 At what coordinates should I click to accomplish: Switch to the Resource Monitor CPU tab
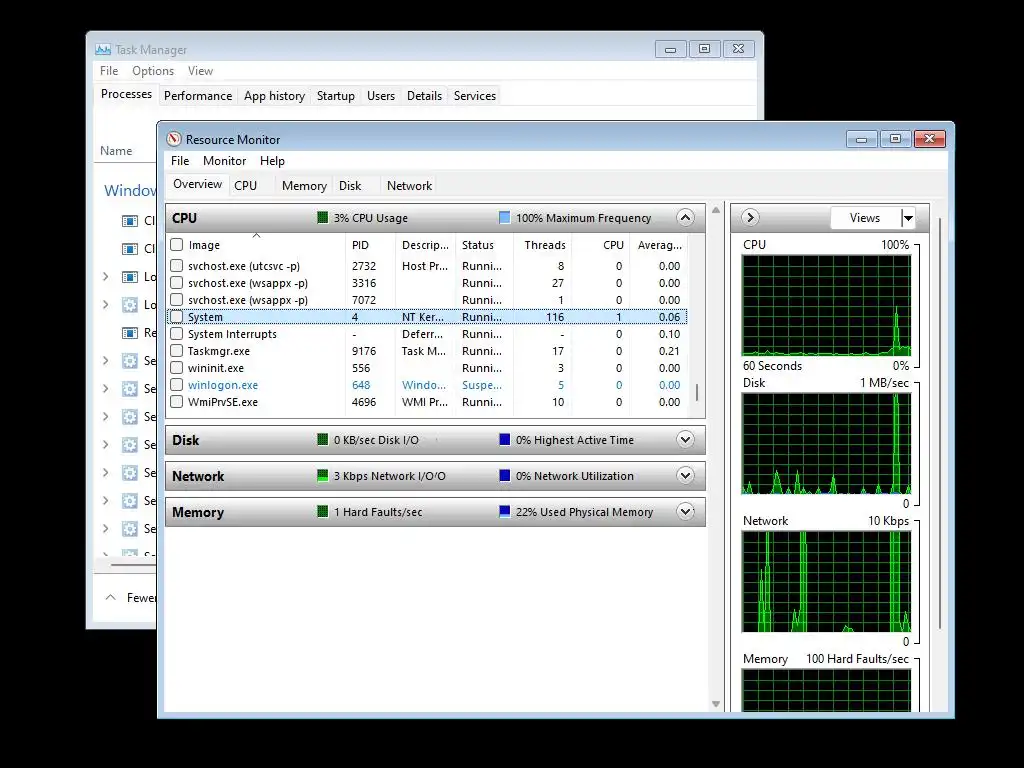[246, 185]
